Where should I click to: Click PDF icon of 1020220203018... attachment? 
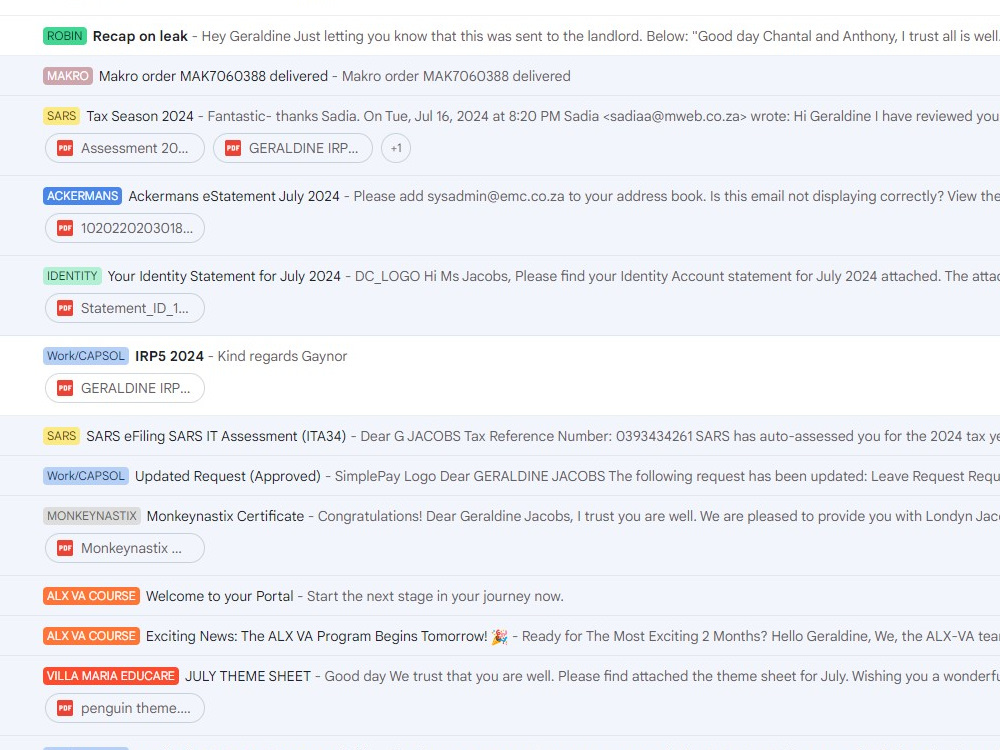[x=65, y=228]
